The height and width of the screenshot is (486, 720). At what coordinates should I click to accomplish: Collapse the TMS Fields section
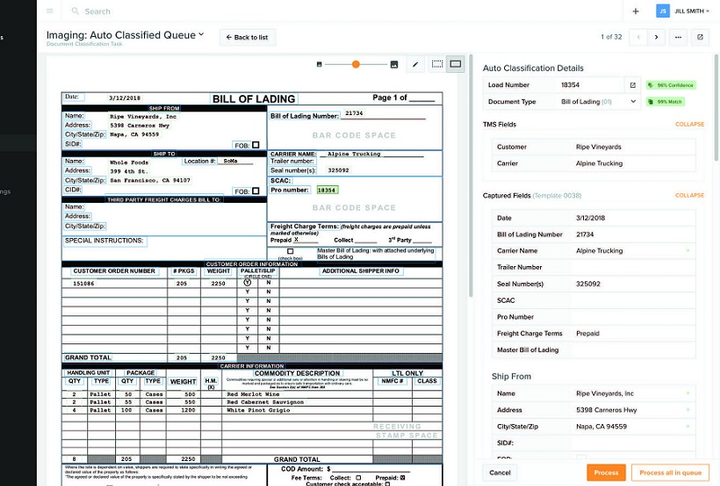pyautogui.click(x=689, y=124)
